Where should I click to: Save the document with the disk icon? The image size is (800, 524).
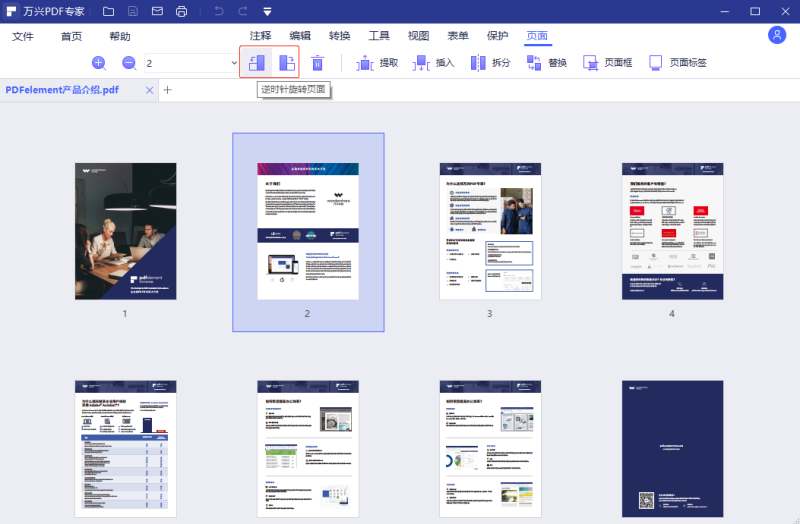click(133, 11)
